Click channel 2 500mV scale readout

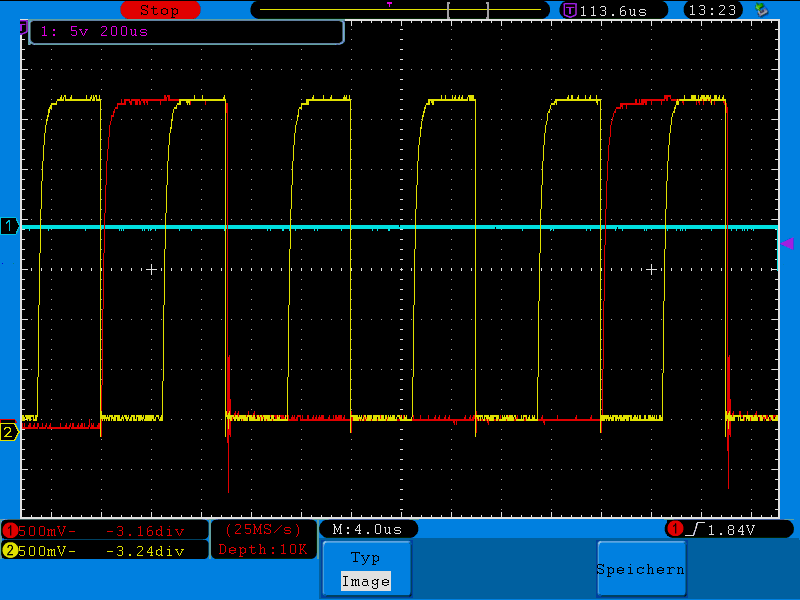click(47, 551)
